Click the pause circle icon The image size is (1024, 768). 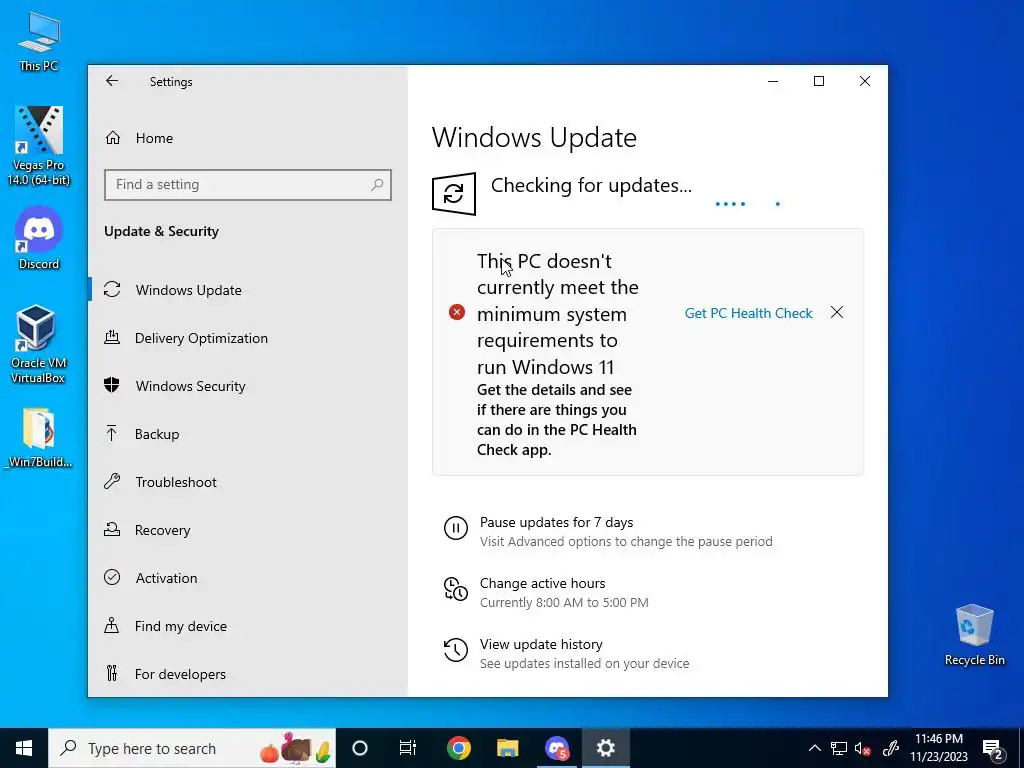coord(456,528)
